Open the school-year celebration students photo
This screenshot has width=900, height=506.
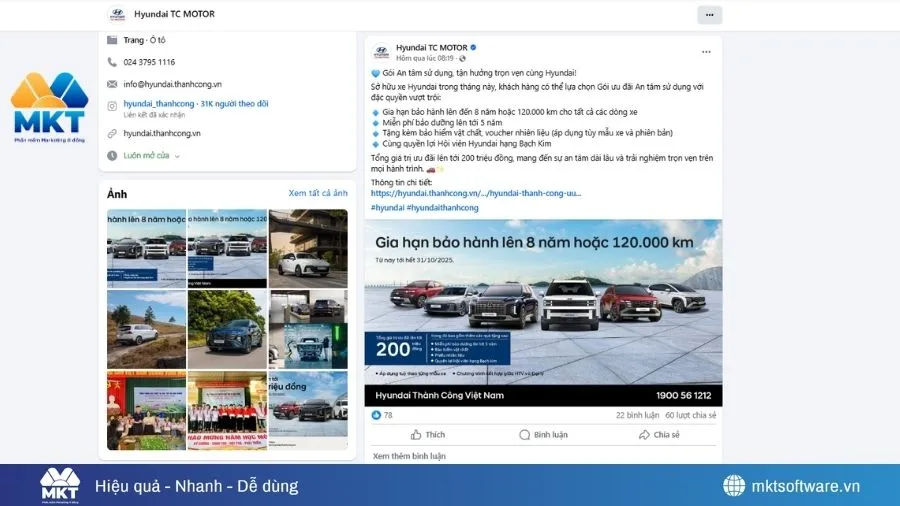tap(227, 410)
